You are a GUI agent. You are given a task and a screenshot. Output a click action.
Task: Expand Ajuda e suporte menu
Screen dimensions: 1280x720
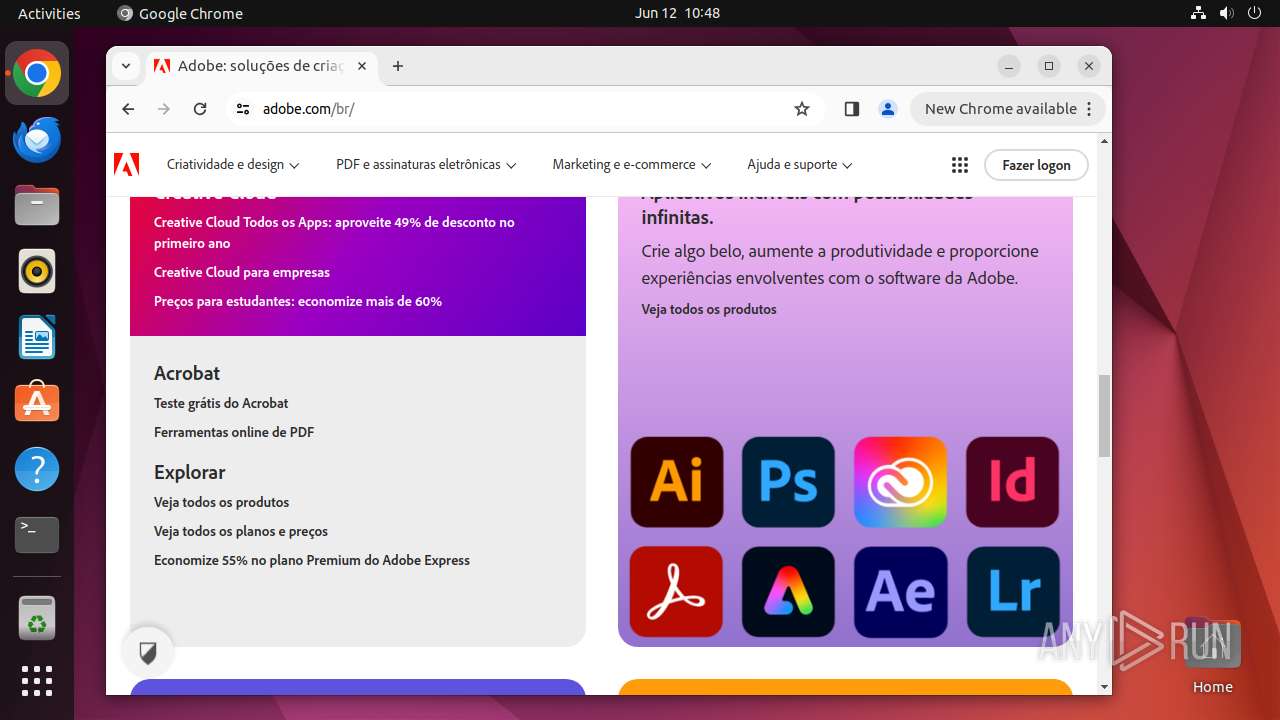(800, 165)
